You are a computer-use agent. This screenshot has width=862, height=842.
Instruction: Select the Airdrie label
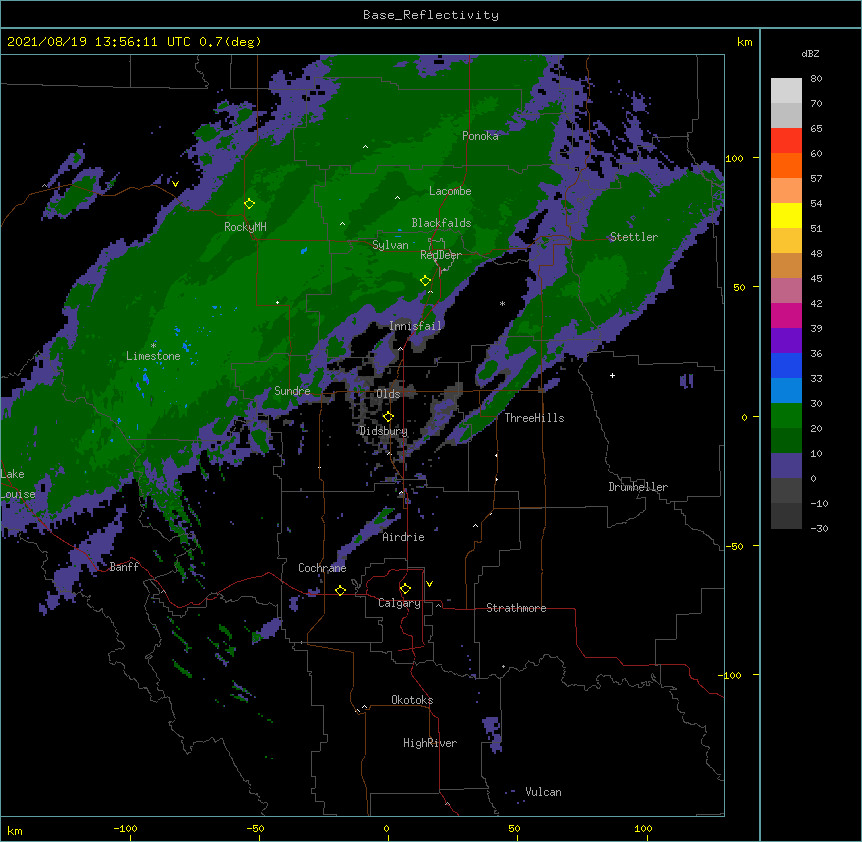[403, 537]
